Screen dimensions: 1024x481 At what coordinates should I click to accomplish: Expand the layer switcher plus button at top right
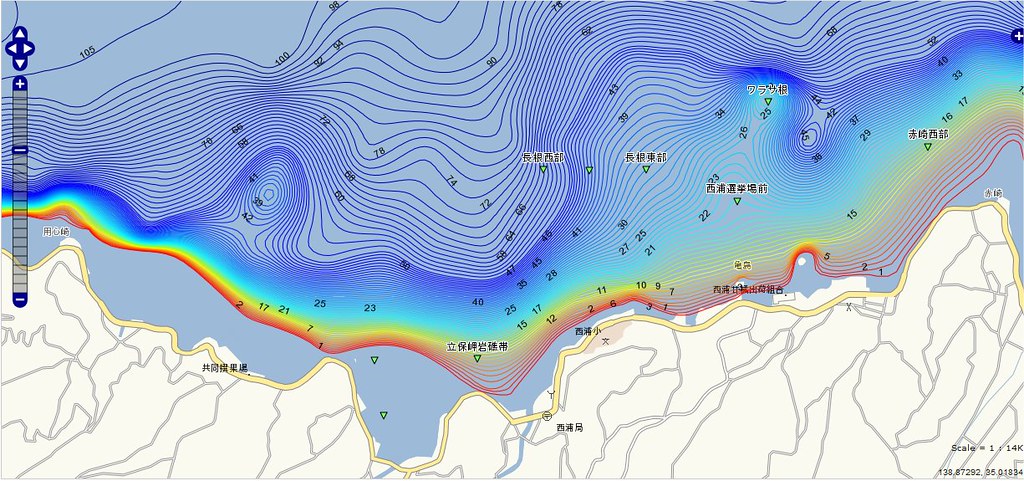point(1017,37)
